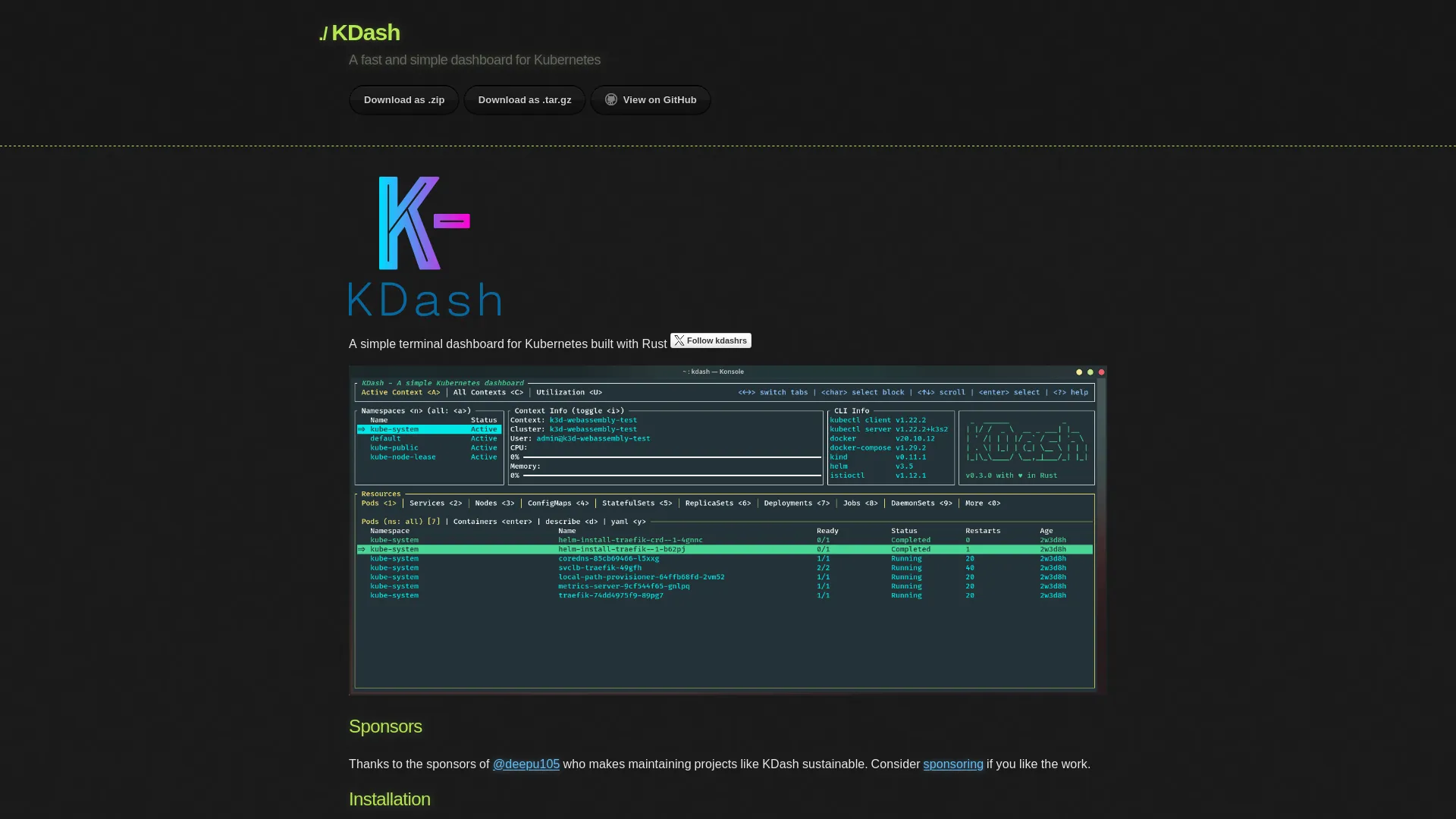
Task: Follow kdashrs on X
Action: click(711, 340)
